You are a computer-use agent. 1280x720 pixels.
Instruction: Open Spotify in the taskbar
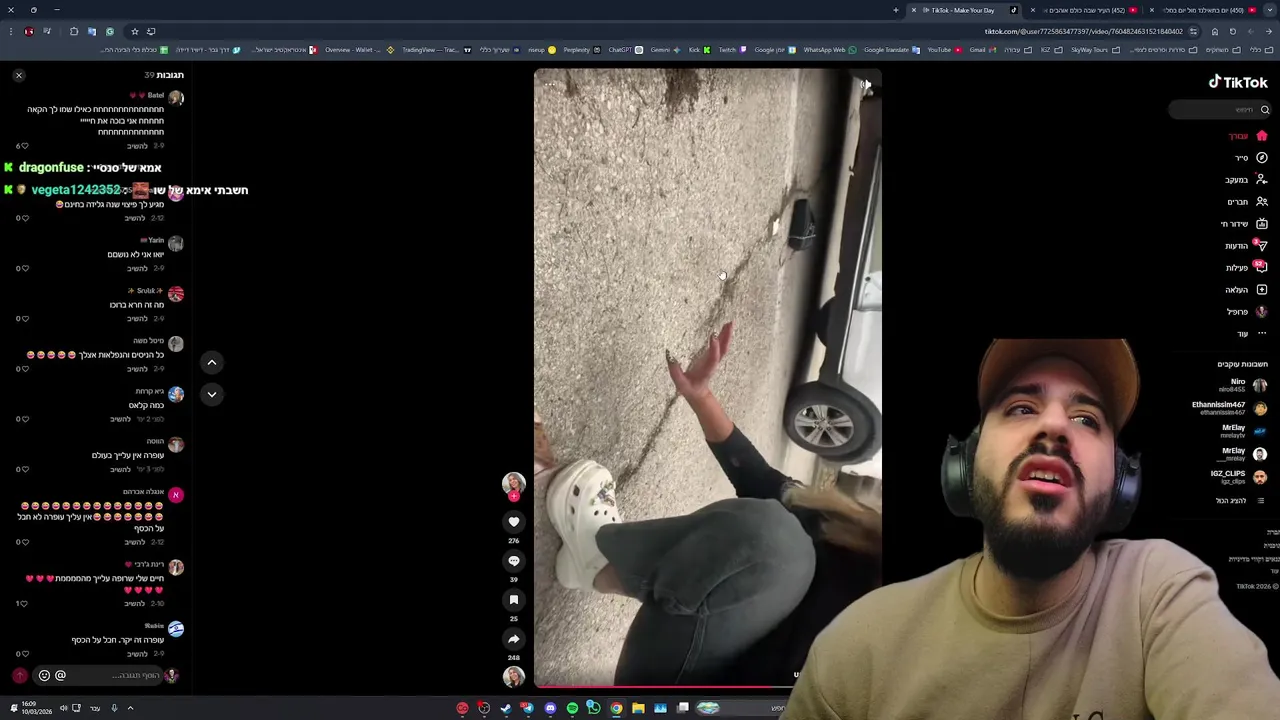click(572, 708)
